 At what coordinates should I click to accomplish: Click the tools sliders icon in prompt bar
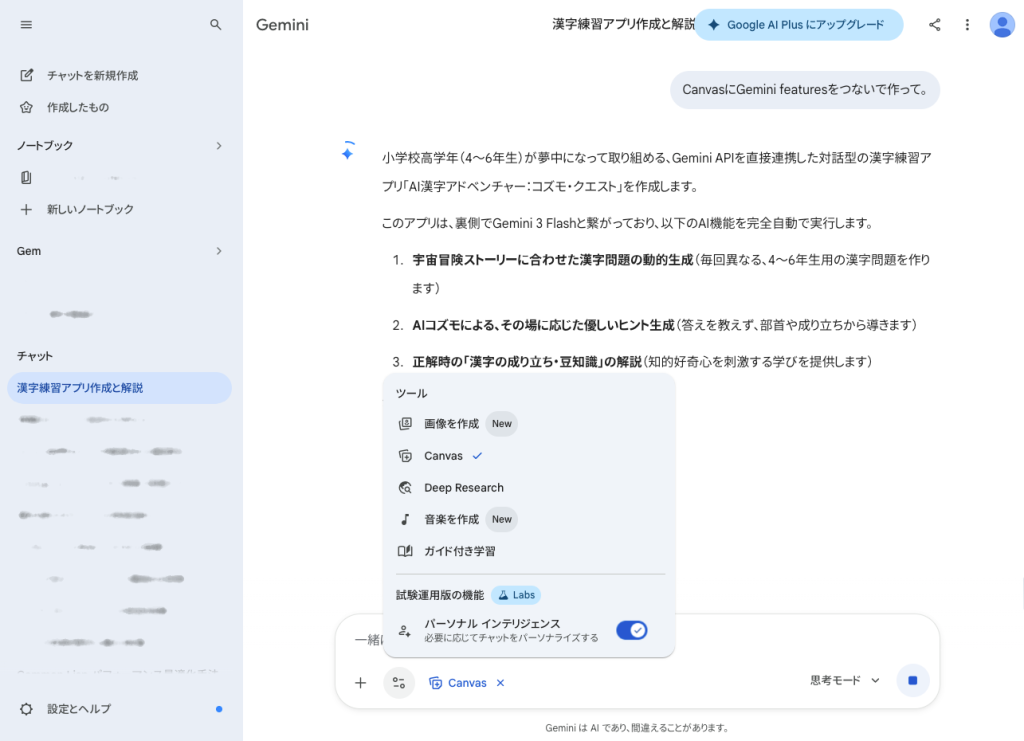[x=399, y=683]
